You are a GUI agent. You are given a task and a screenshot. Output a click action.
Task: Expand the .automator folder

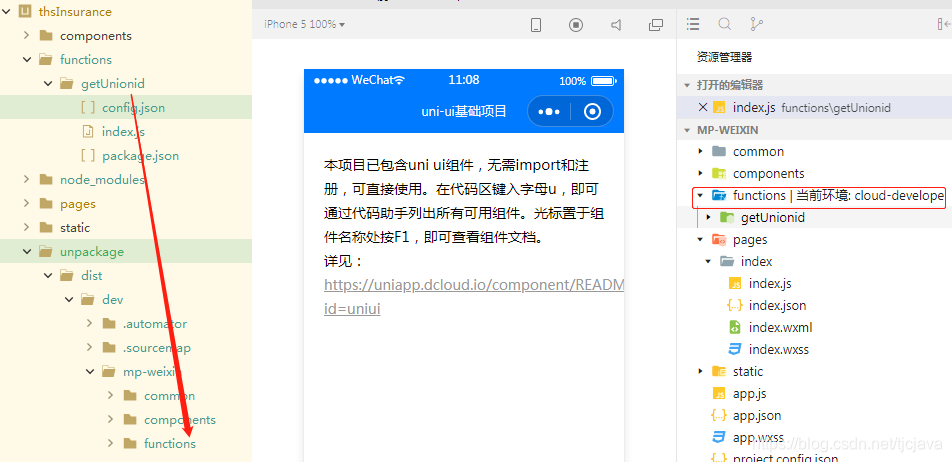tap(89, 324)
